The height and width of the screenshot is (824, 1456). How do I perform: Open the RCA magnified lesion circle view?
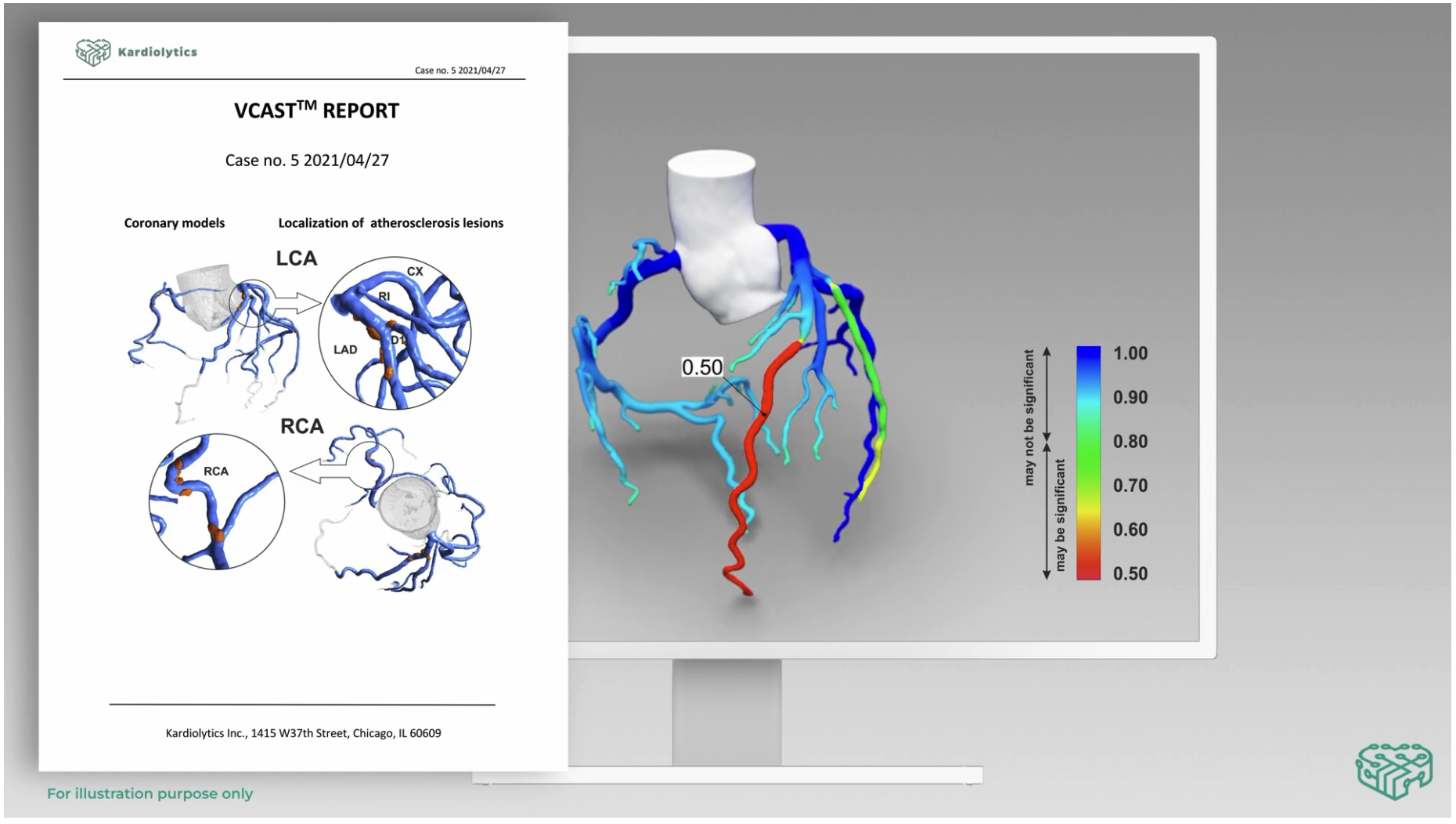tap(217, 501)
